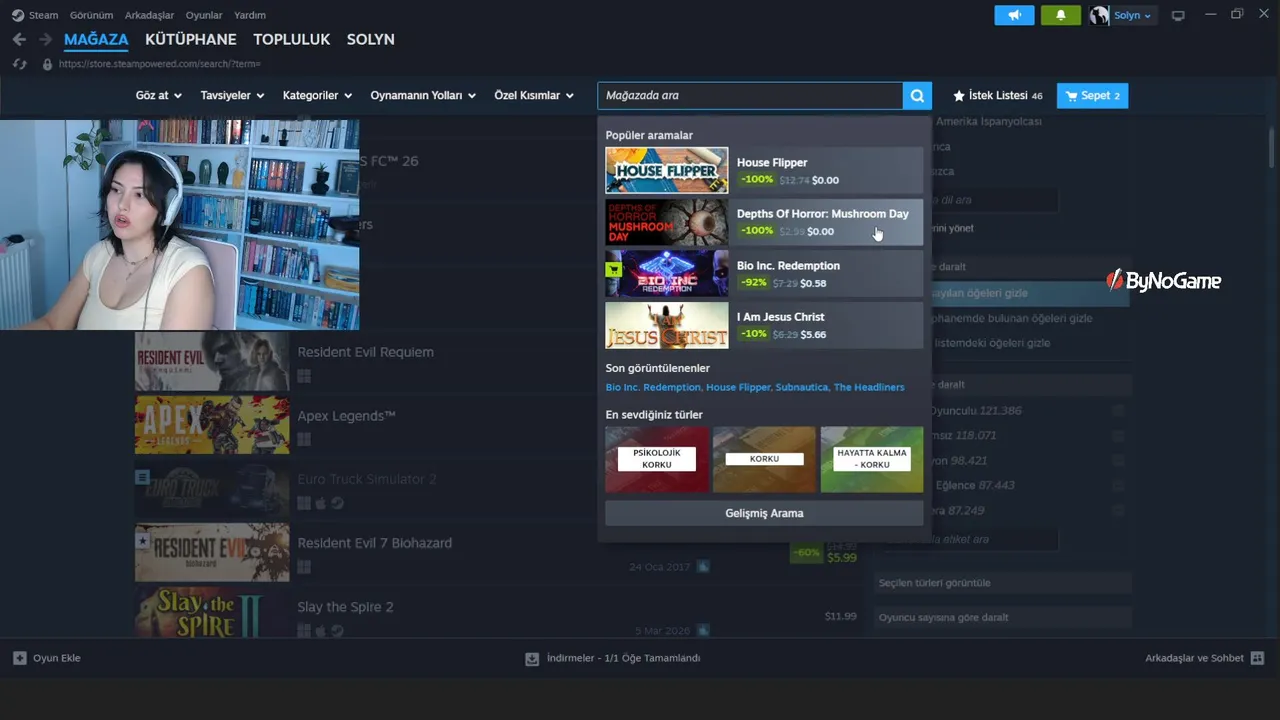
Task: Click the Sepet cart icon
Action: 1072,96
